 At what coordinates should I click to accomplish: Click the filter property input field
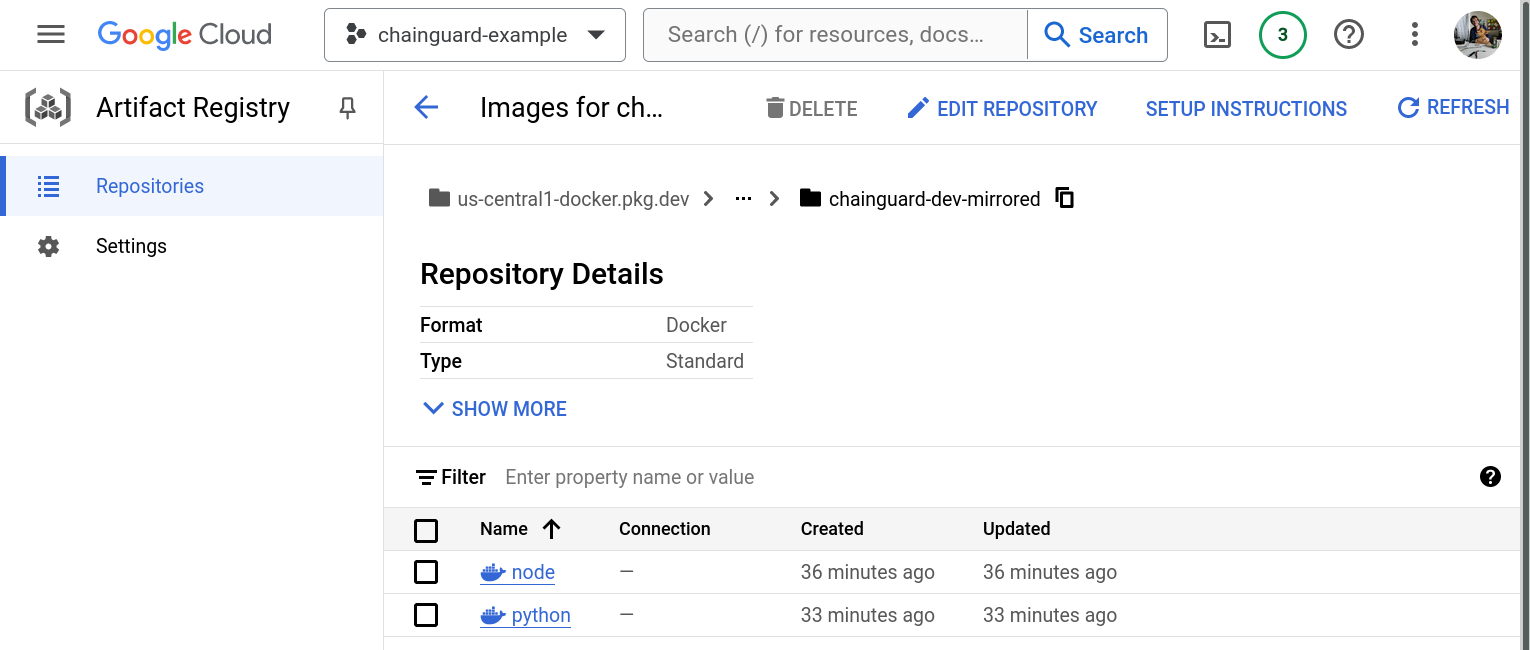click(629, 477)
